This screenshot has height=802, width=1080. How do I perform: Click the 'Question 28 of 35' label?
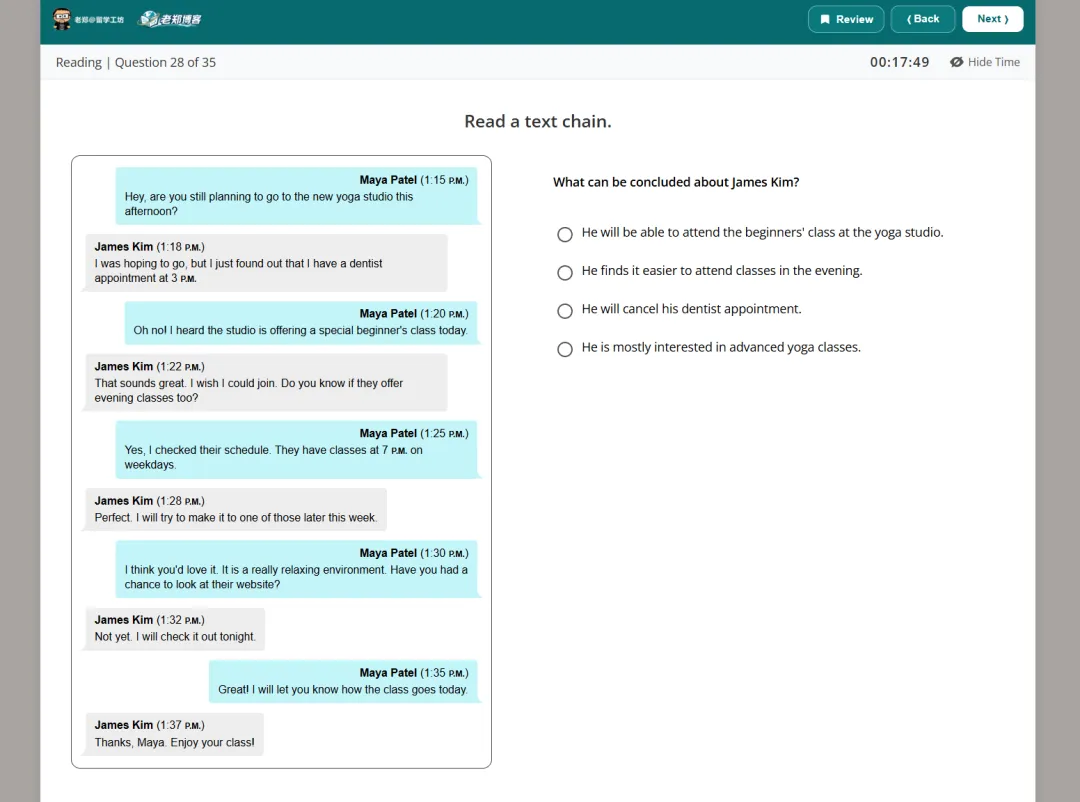pos(165,62)
